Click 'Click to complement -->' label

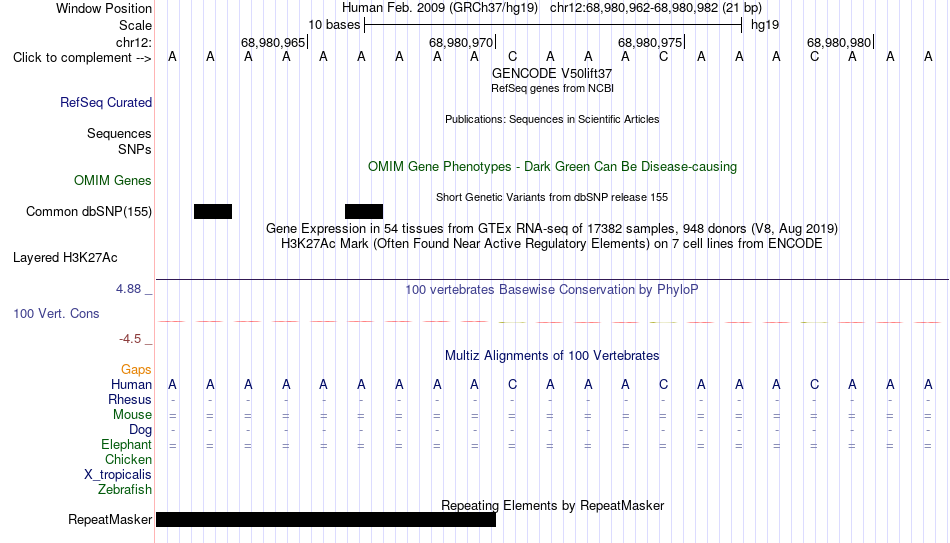[x=82, y=58]
